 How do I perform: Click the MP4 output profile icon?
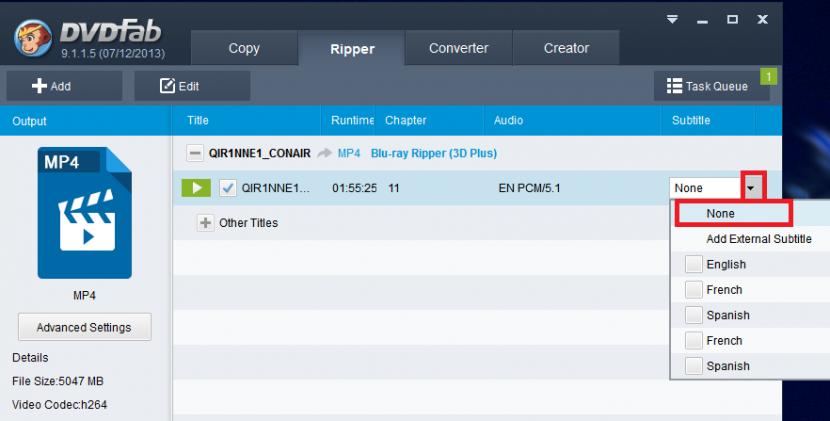85,213
